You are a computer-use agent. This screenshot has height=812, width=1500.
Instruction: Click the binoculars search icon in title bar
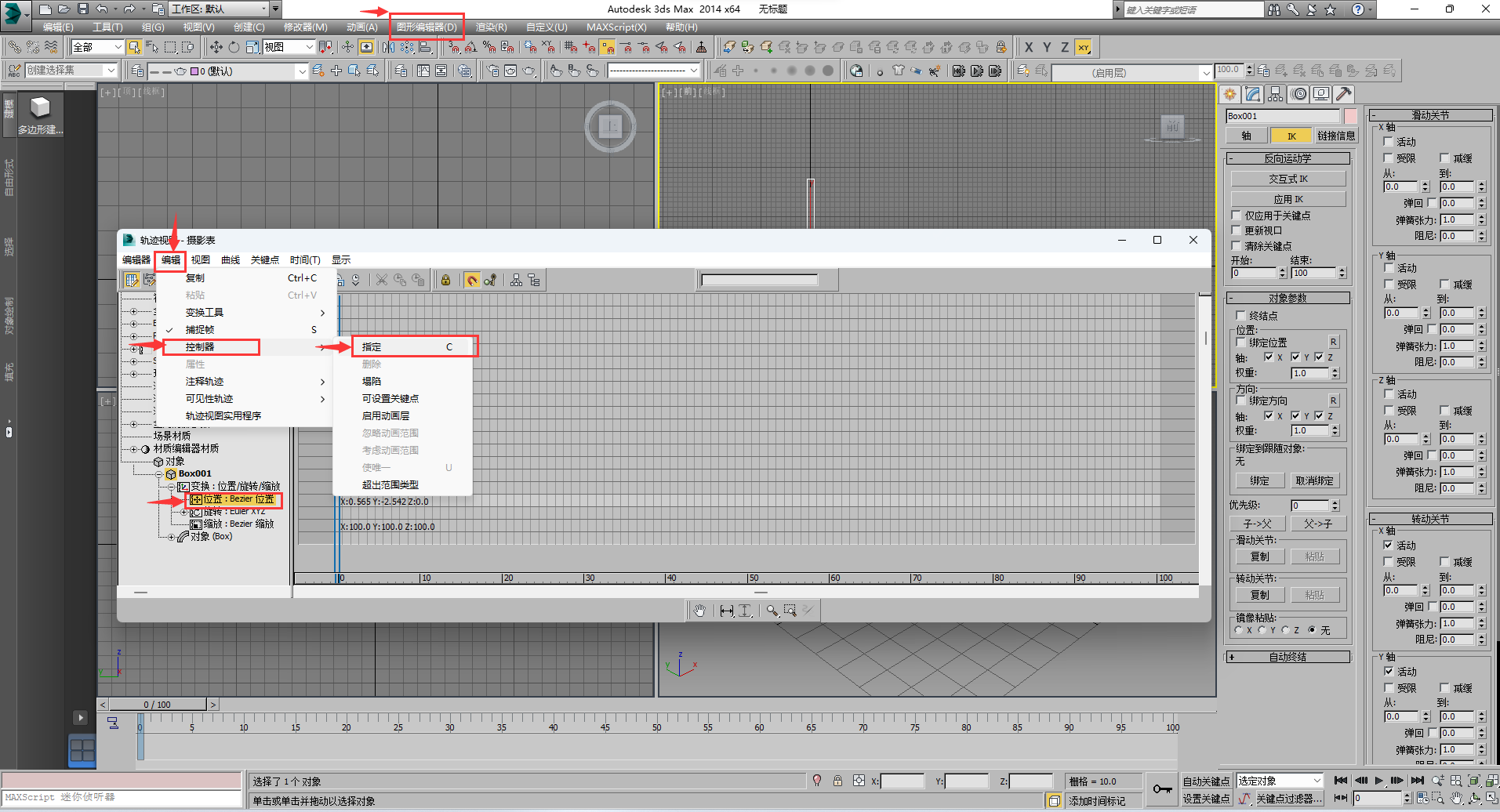coord(1273,9)
